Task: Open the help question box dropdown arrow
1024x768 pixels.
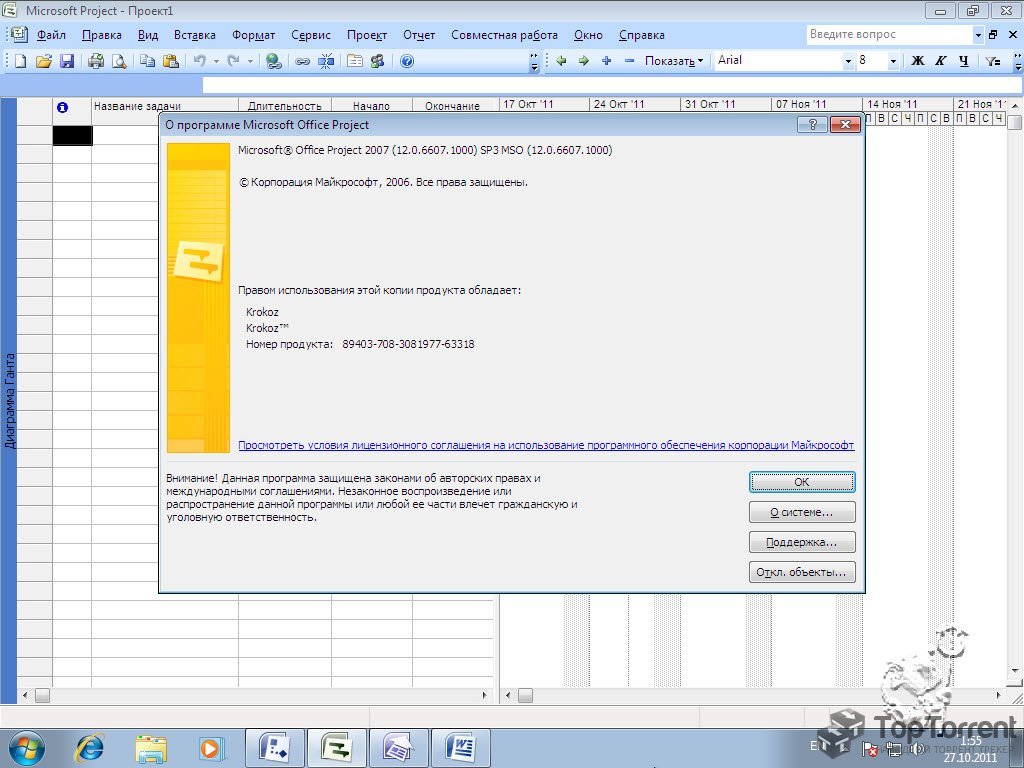Action: 978,35
